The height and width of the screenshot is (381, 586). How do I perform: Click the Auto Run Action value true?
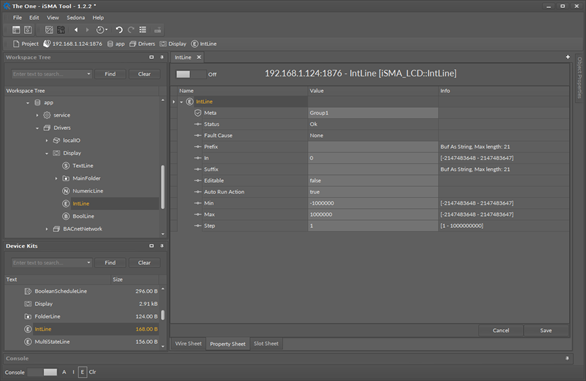click(373, 192)
